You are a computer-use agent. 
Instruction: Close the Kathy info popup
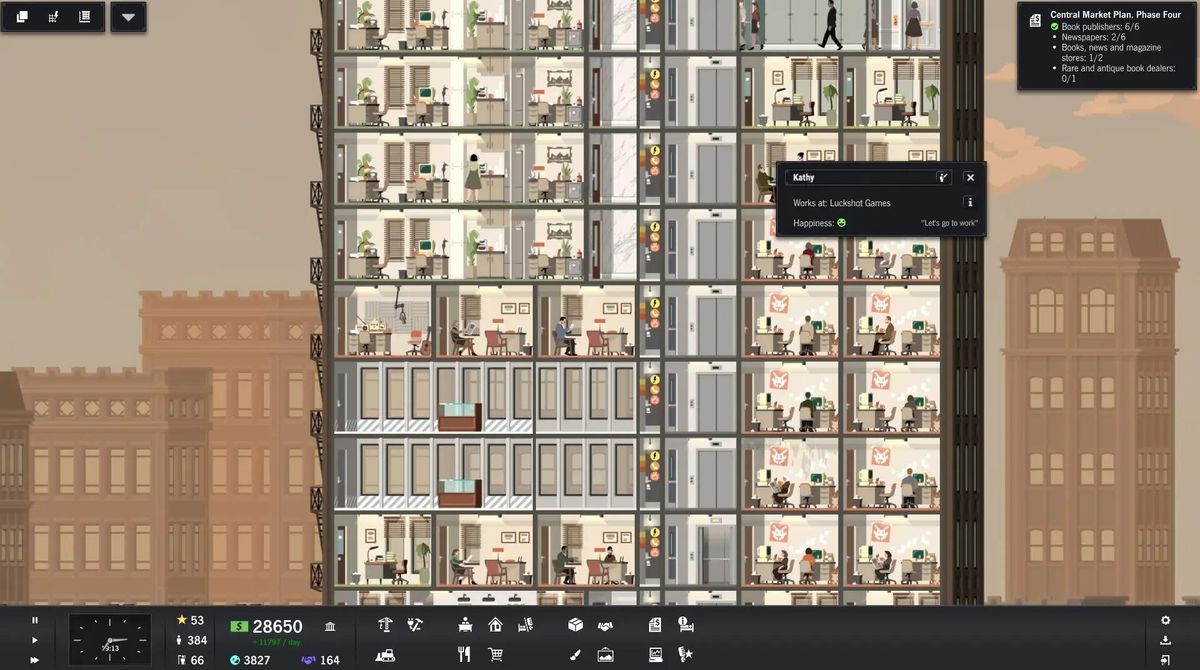(x=969, y=177)
